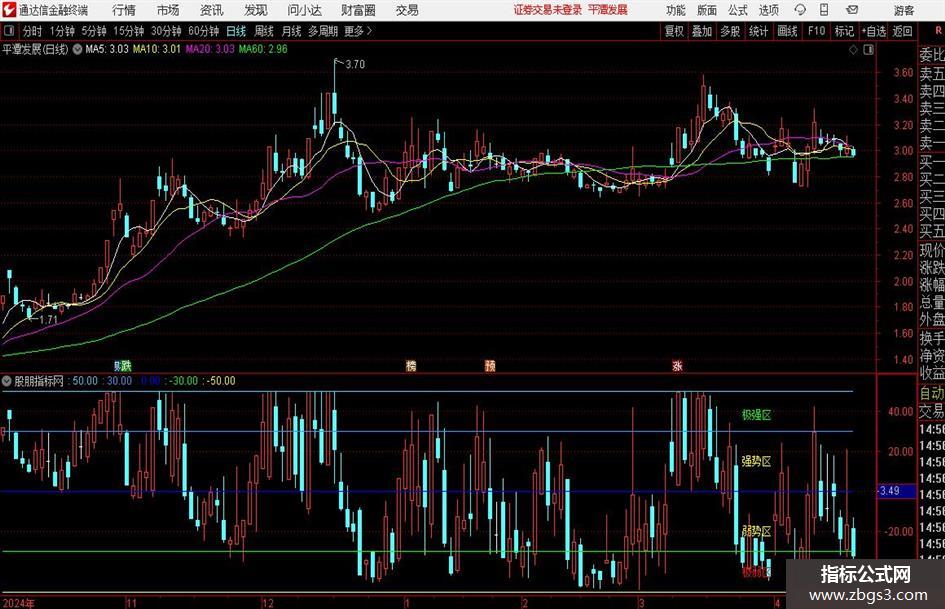Open the 选项 menu

pyautogui.click(x=768, y=10)
